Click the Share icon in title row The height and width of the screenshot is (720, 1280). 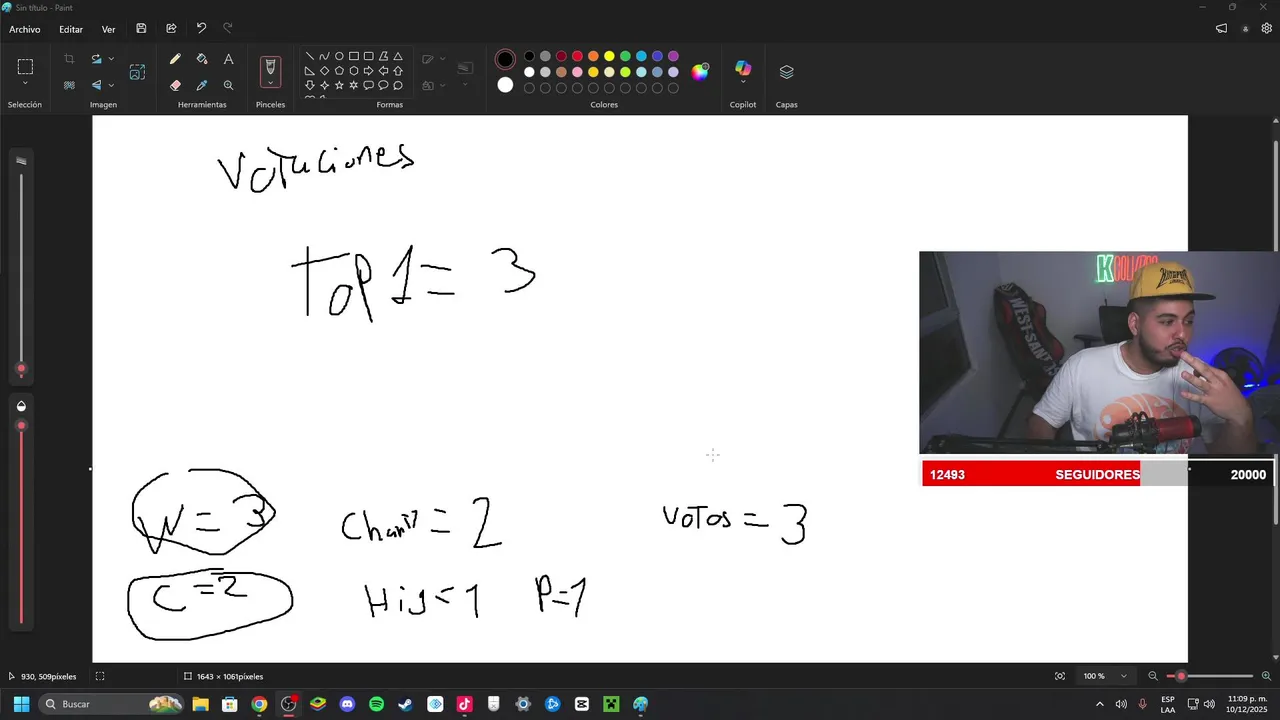171,29
